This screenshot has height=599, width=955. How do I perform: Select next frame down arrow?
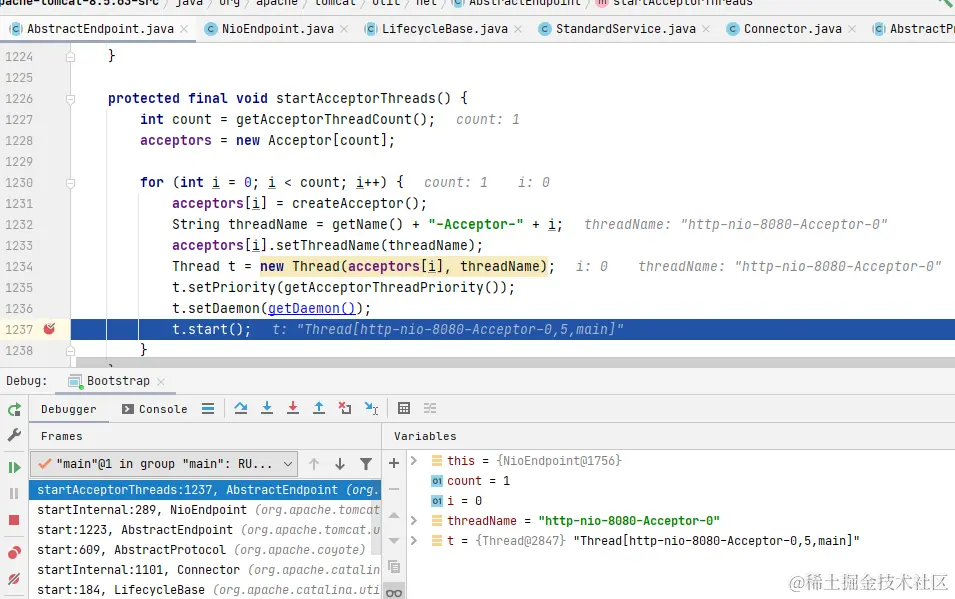(x=340, y=464)
